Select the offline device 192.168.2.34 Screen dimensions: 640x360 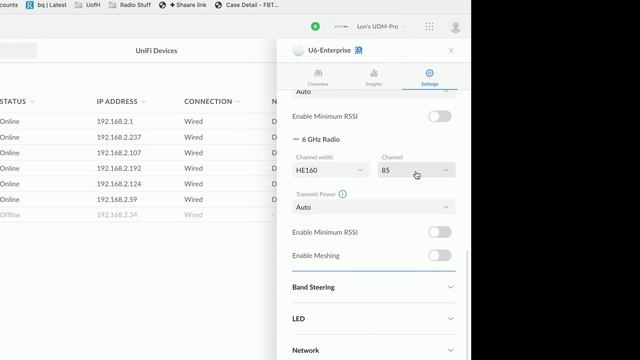138,215
